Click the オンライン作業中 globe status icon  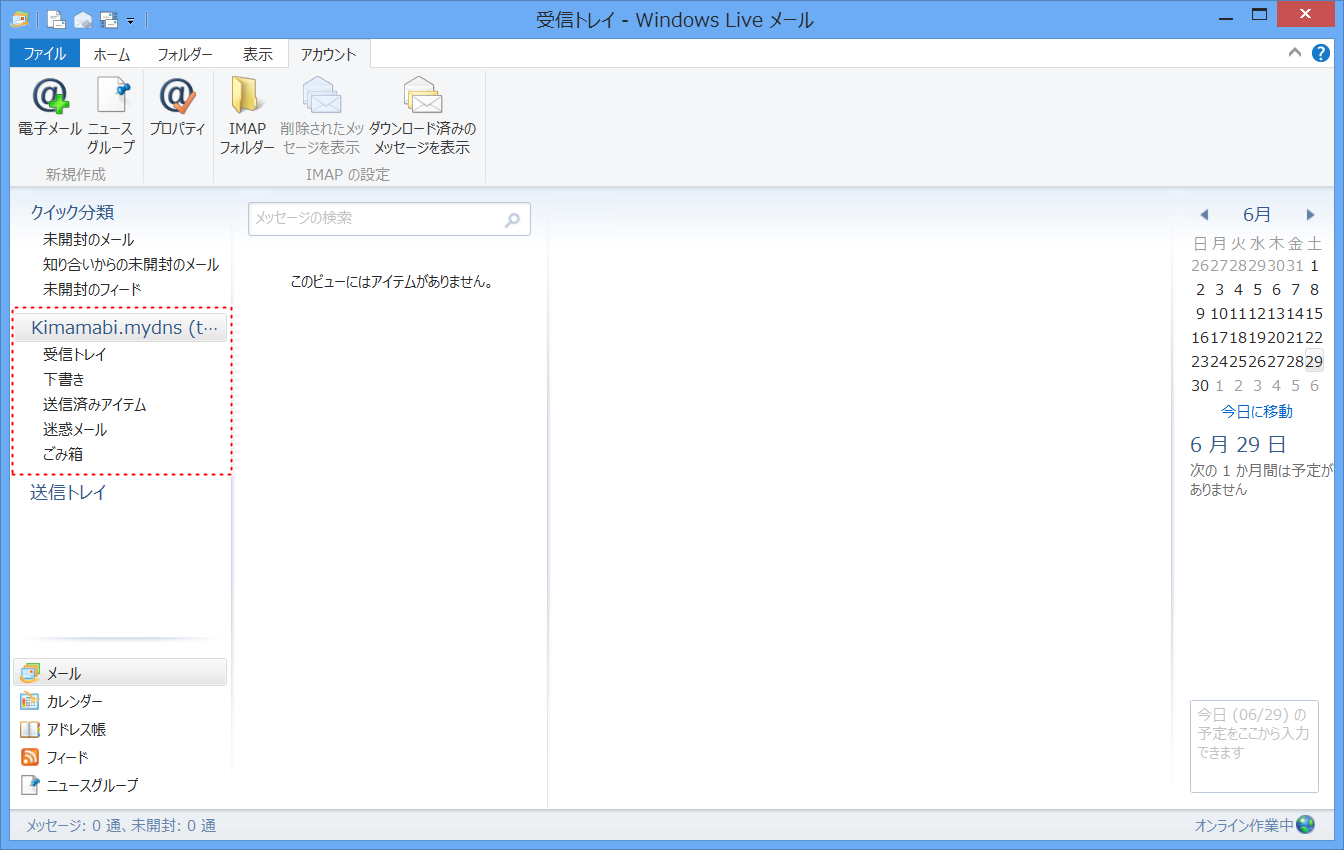1305,825
